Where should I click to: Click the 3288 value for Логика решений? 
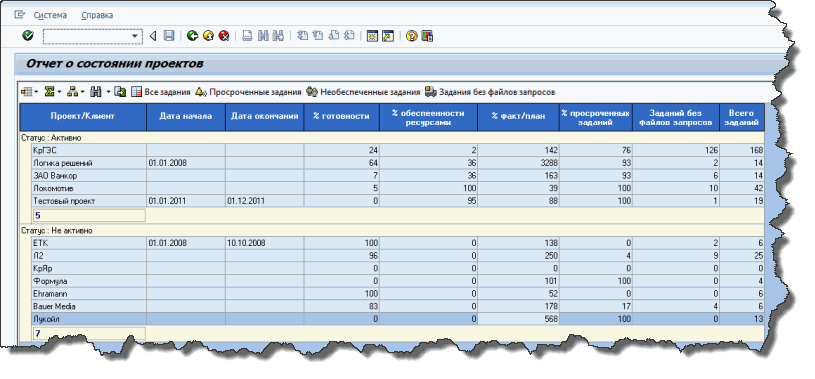[518, 163]
